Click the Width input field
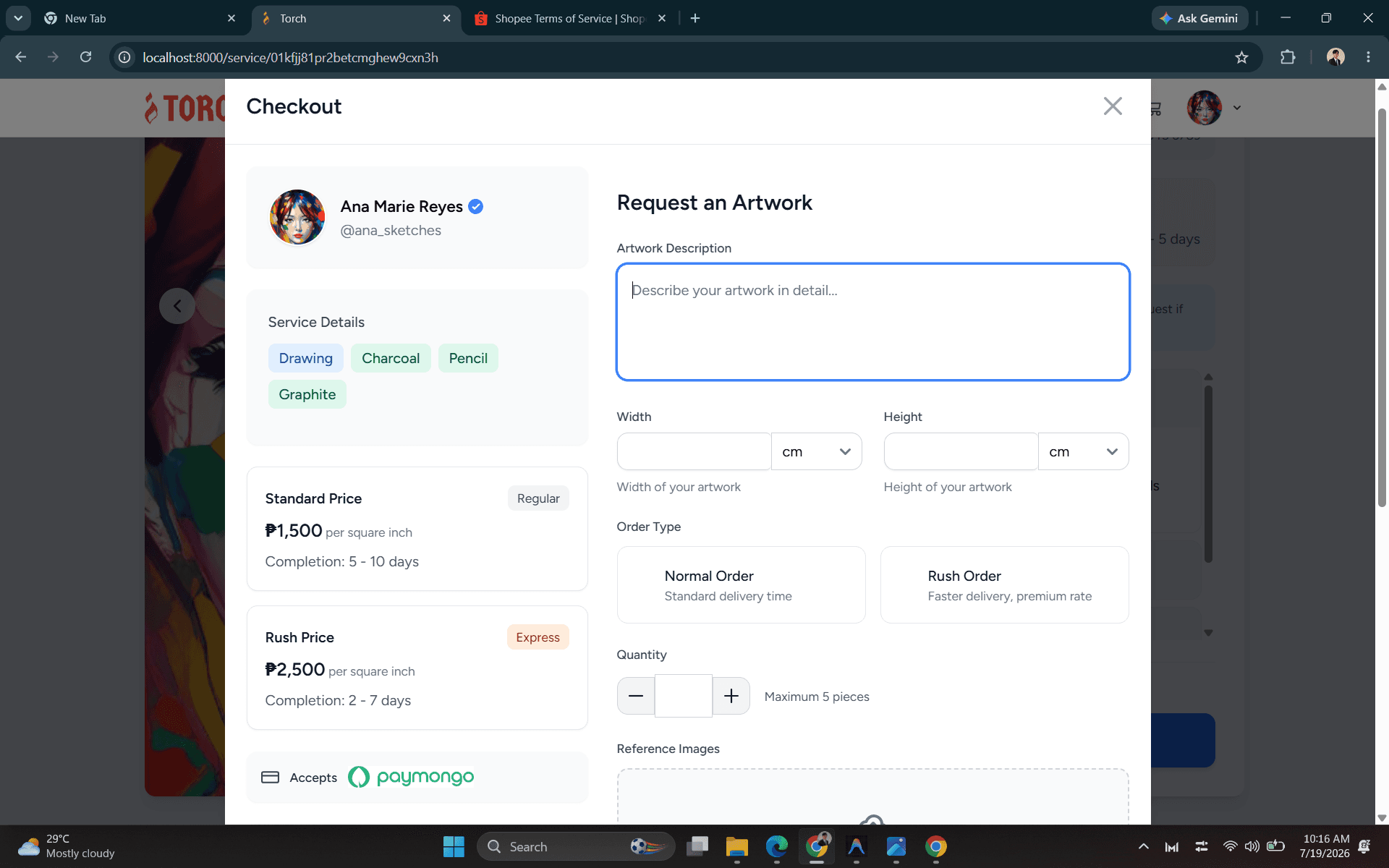 [694, 451]
